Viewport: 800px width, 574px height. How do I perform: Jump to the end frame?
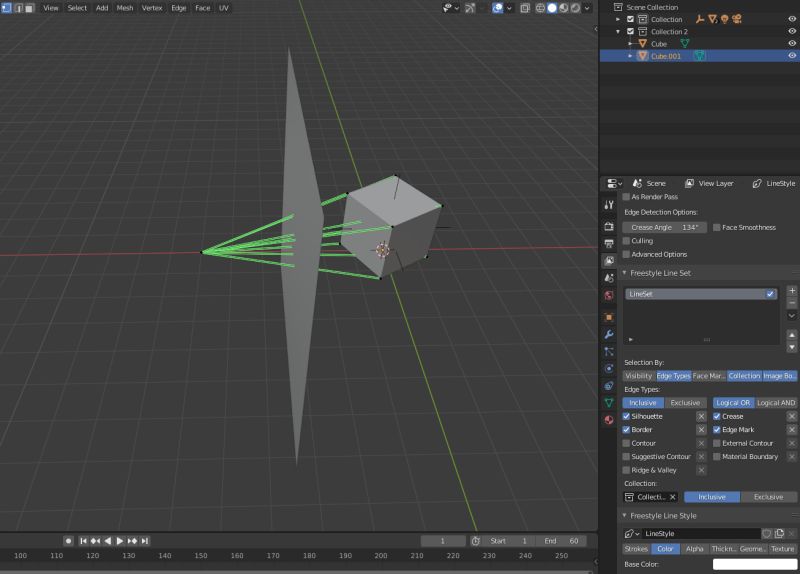(145, 541)
